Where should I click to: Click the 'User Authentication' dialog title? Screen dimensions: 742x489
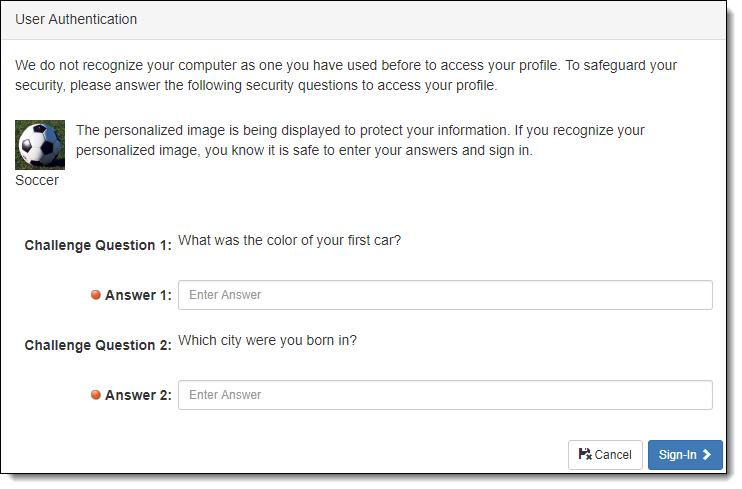(76, 19)
